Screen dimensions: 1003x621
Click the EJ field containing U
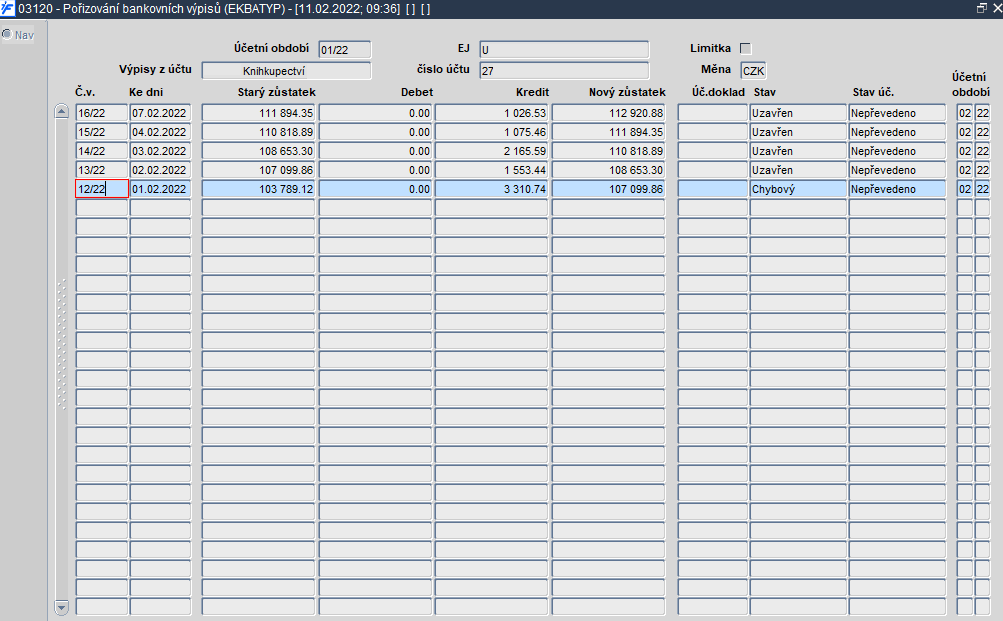[x=564, y=50]
